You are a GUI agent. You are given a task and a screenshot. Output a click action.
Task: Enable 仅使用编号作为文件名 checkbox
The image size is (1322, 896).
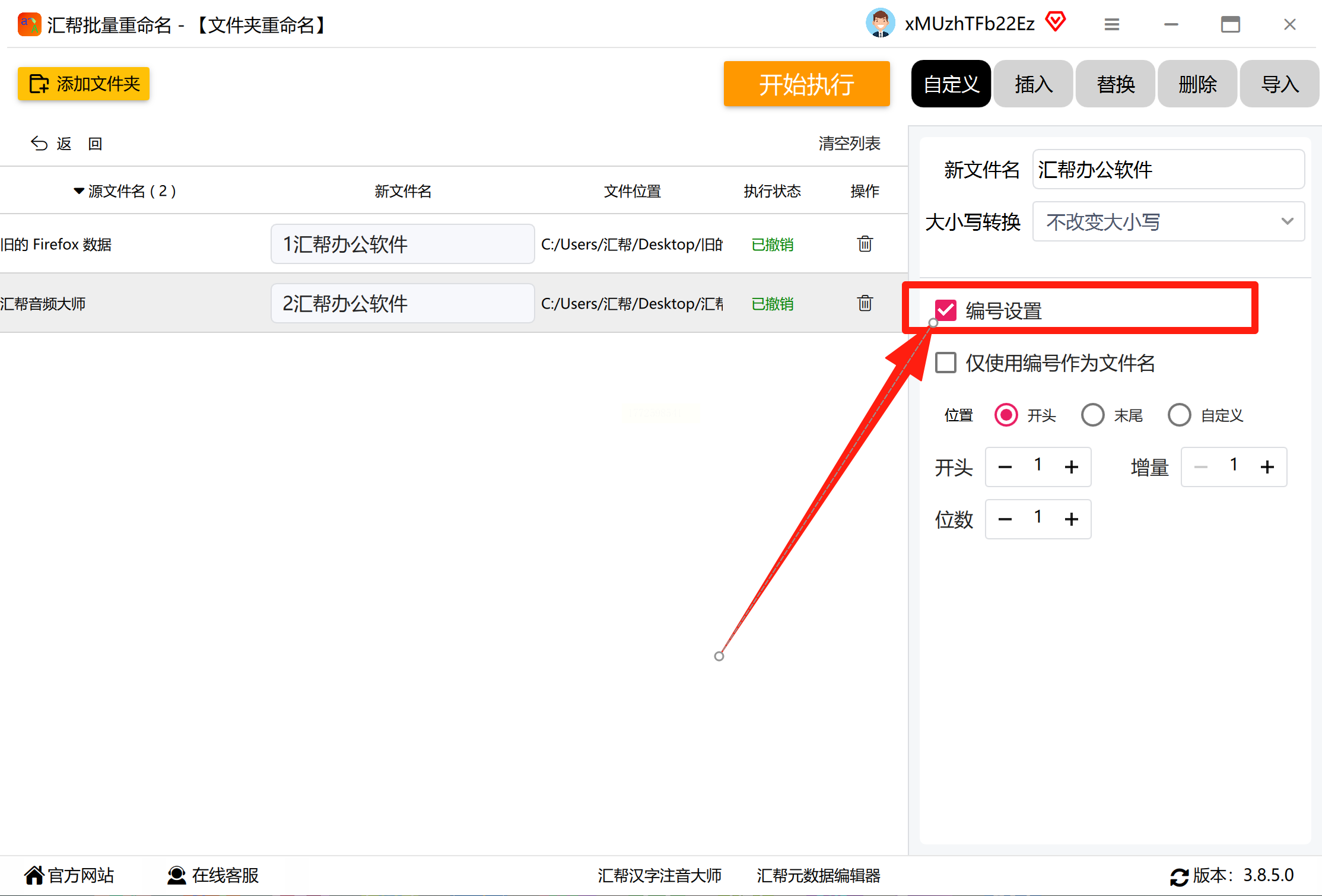pyautogui.click(x=946, y=363)
